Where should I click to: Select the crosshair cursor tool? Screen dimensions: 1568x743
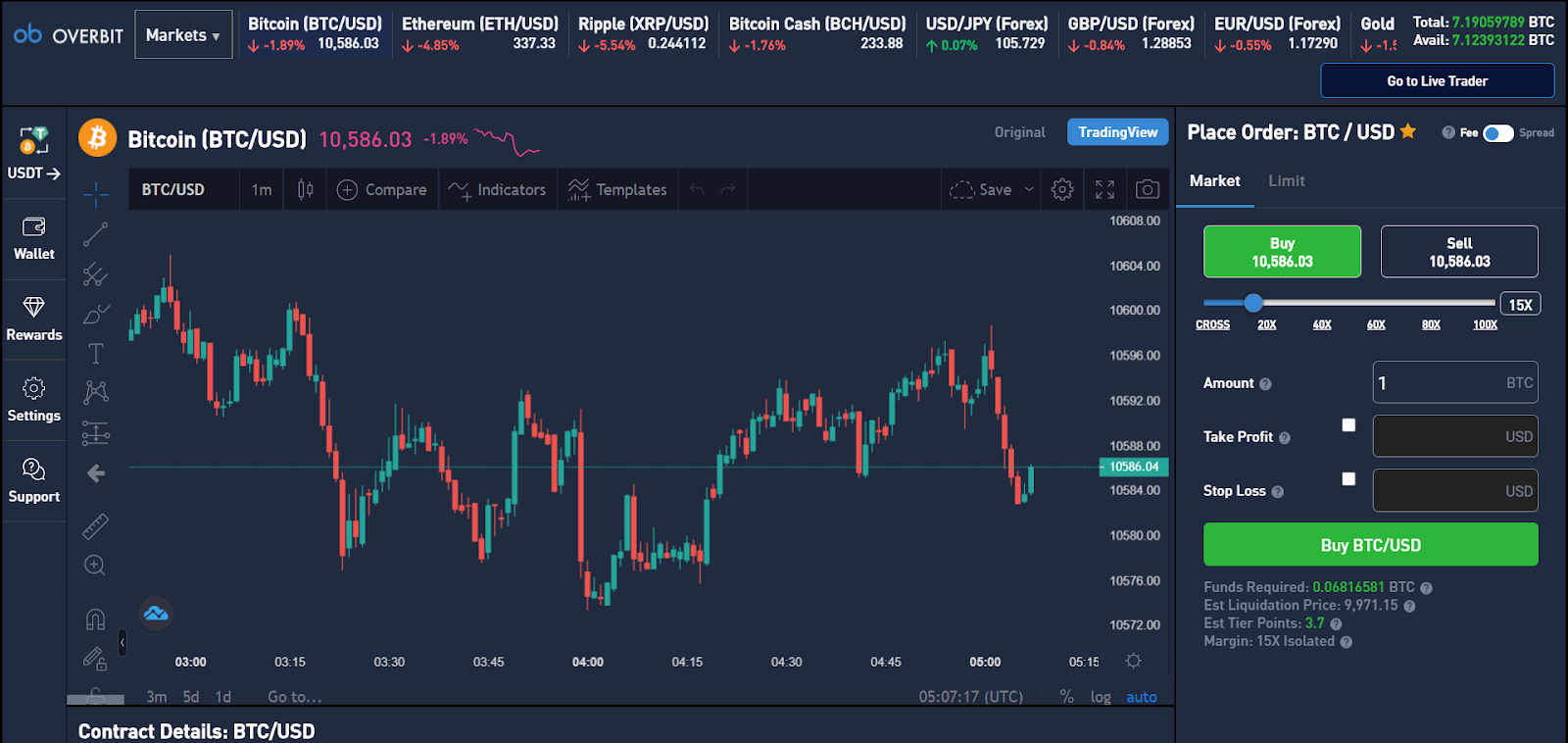pyautogui.click(x=95, y=194)
